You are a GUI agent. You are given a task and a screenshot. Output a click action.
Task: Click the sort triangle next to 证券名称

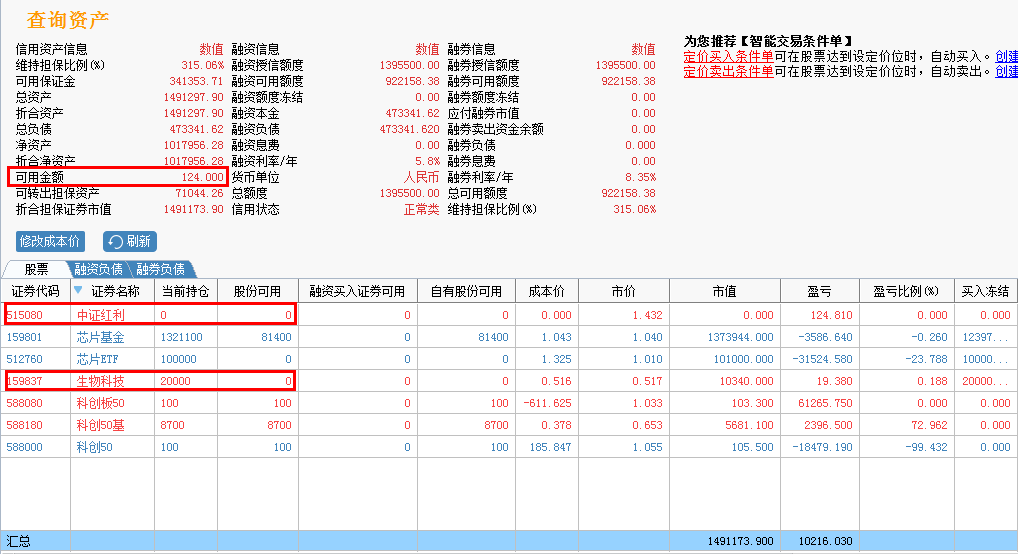[79, 290]
